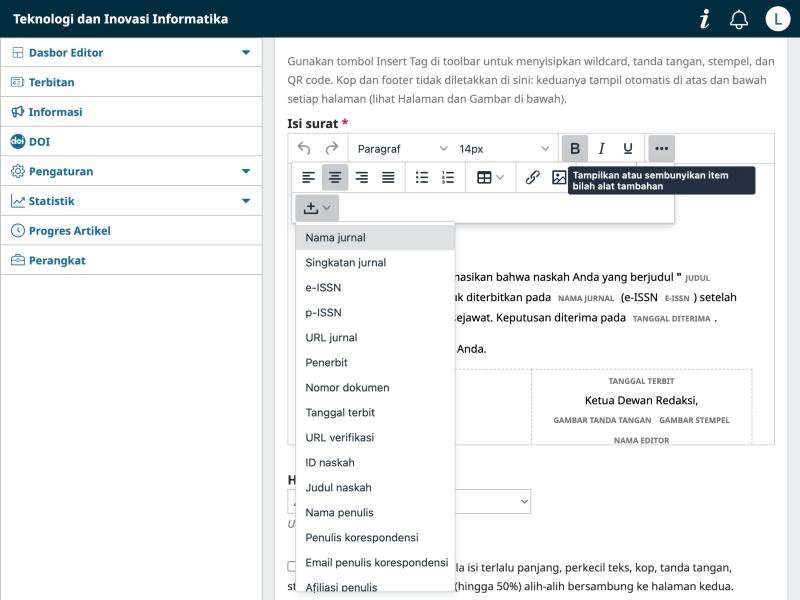This screenshot has width=800, height=600.
Task: Center align the text
Action: tap(335, 178)
